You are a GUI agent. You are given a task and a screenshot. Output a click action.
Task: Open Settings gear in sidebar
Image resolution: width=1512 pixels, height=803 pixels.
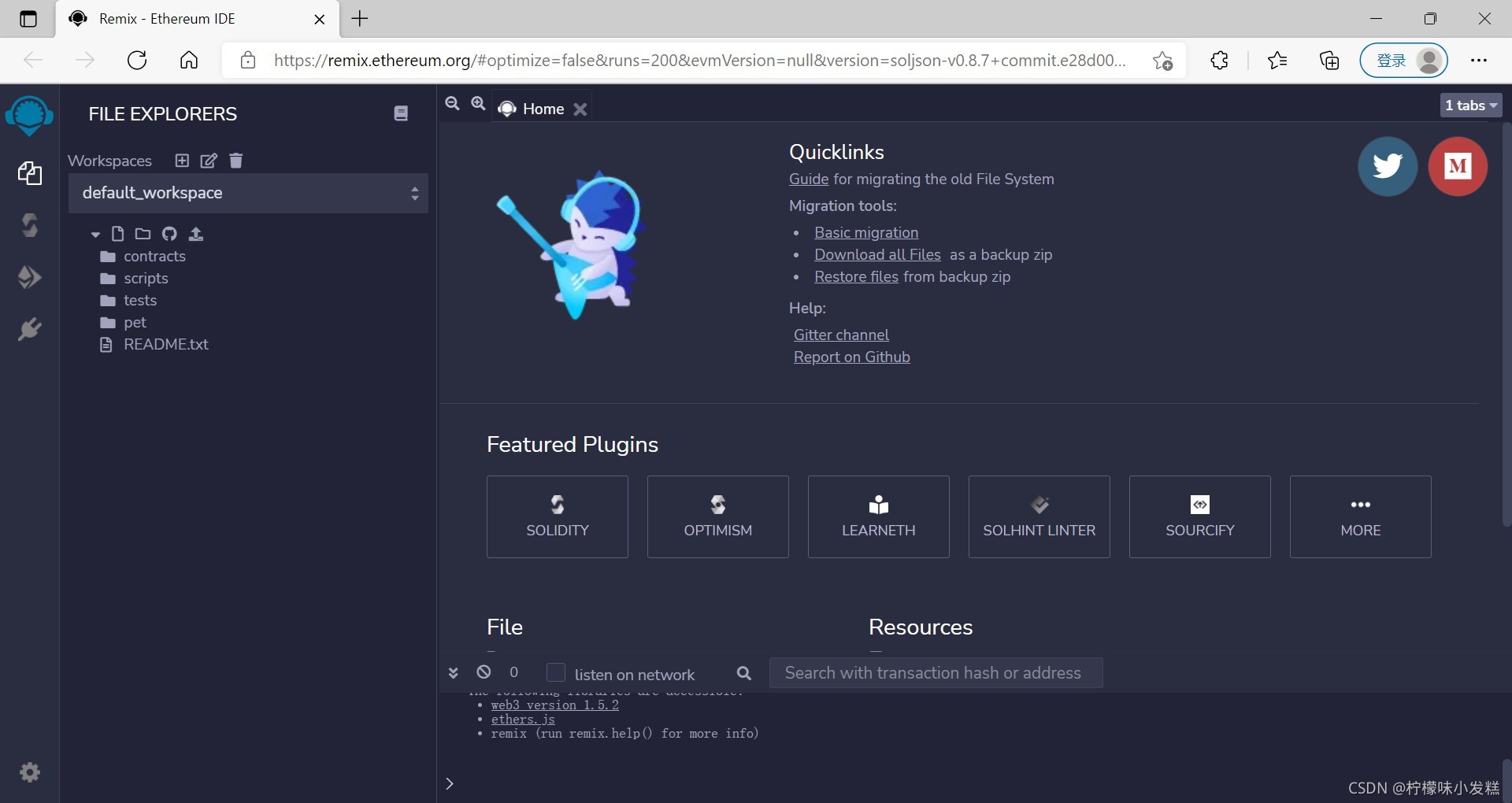30,772
